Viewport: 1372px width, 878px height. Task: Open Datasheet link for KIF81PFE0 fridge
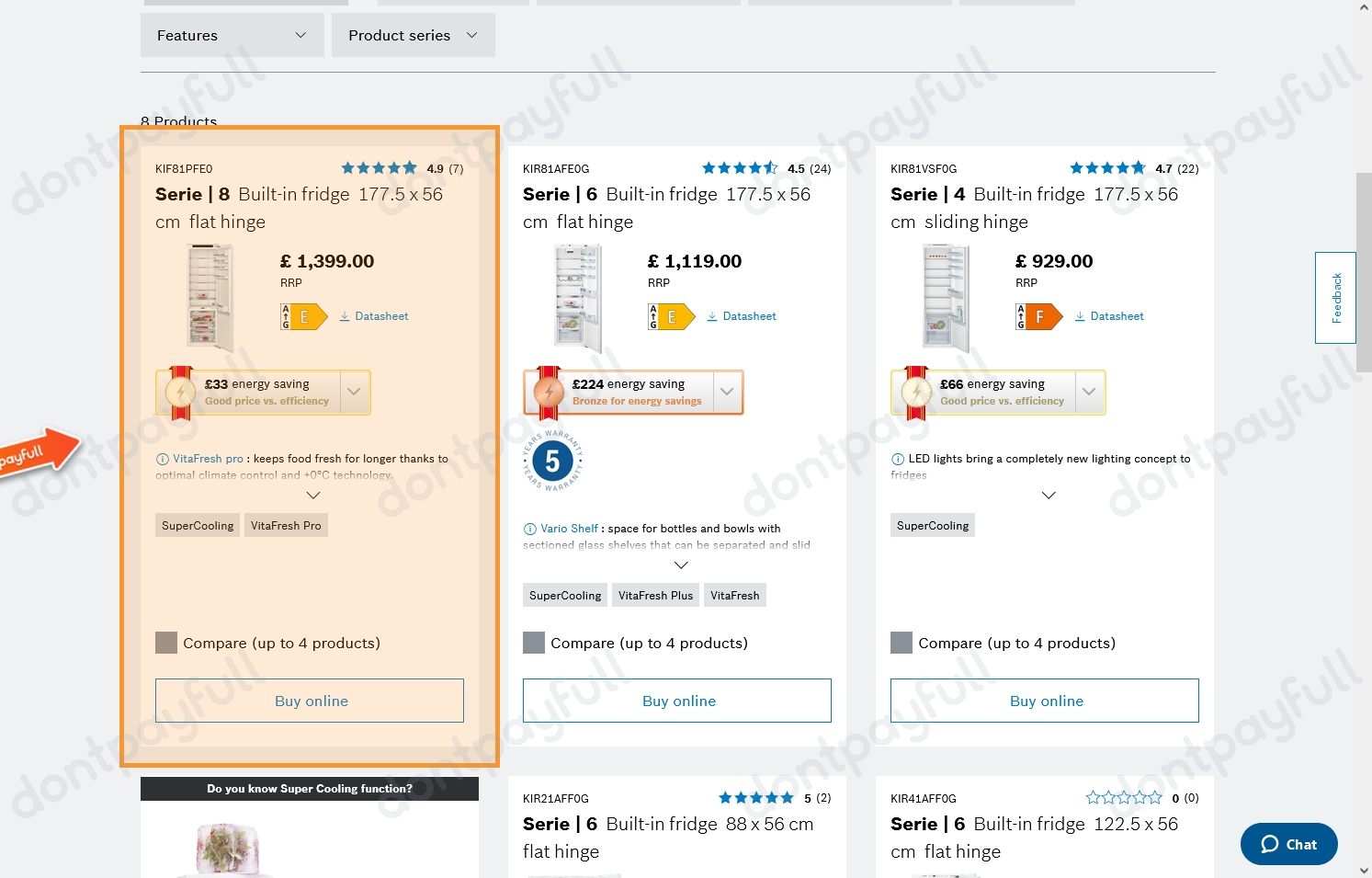click(x=374, y=316)
